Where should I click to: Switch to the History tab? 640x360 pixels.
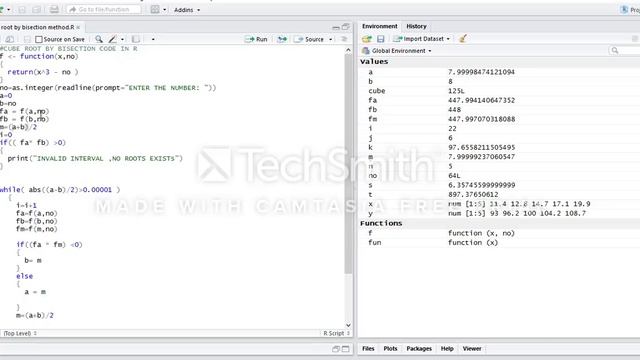click(416, 26)
